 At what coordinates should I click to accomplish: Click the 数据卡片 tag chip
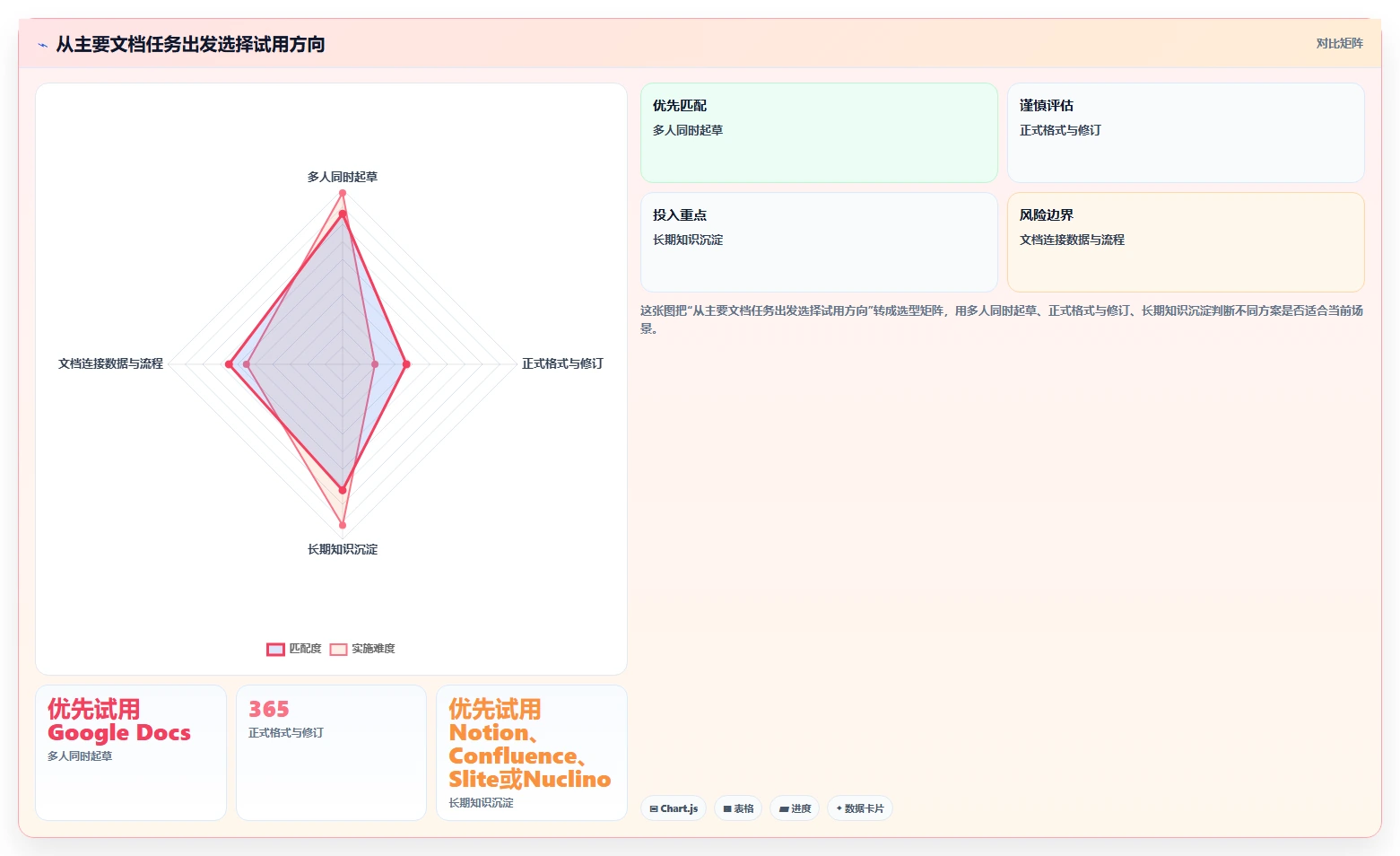(860, 808)
